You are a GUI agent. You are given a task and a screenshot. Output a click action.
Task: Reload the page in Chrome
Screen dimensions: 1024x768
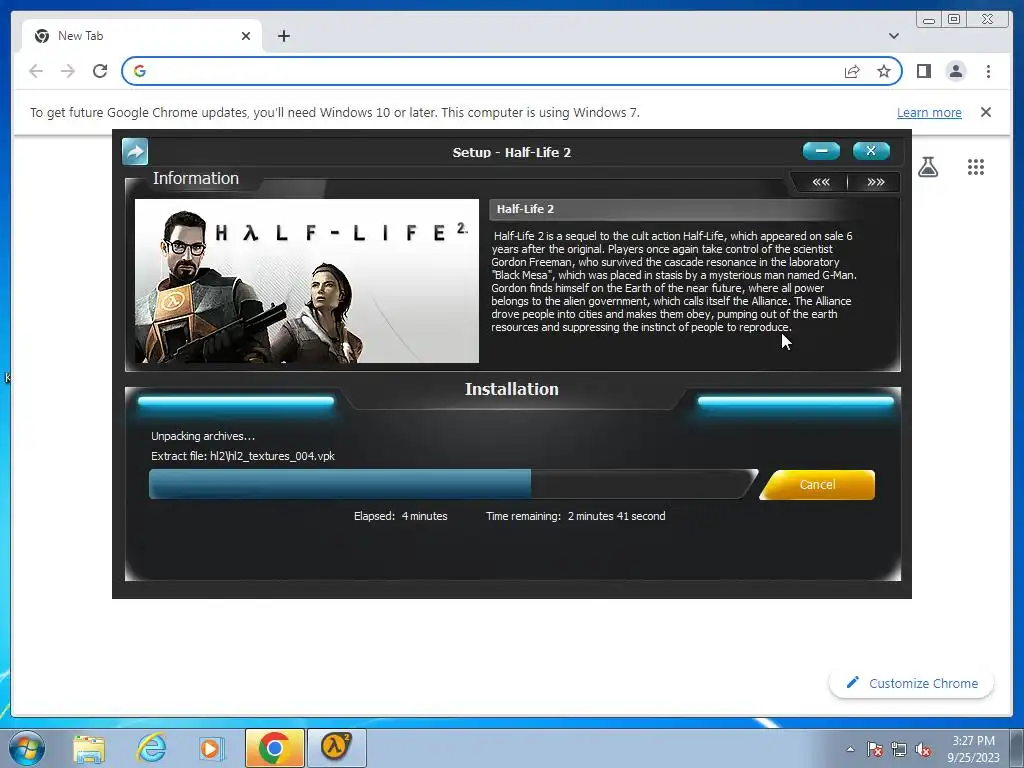[100, 71]
